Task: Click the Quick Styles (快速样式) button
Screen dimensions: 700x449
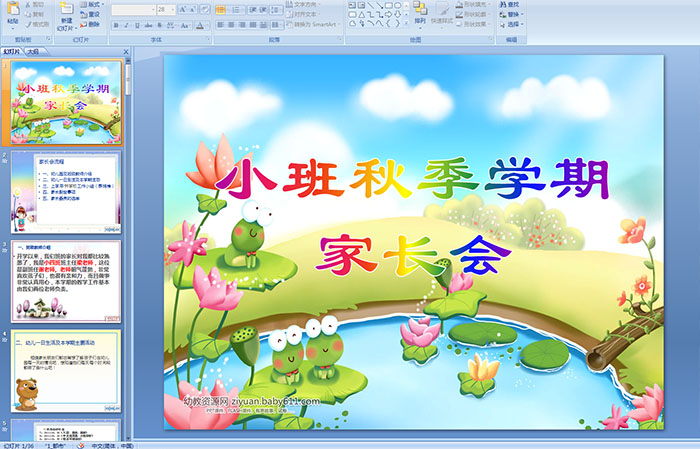Action: tap(442, 16)
